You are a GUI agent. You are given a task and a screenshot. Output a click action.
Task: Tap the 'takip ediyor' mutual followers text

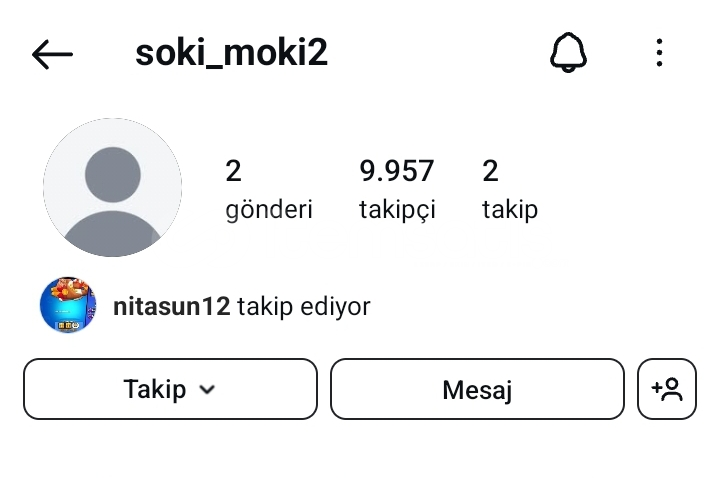click(x=304, y=306)
